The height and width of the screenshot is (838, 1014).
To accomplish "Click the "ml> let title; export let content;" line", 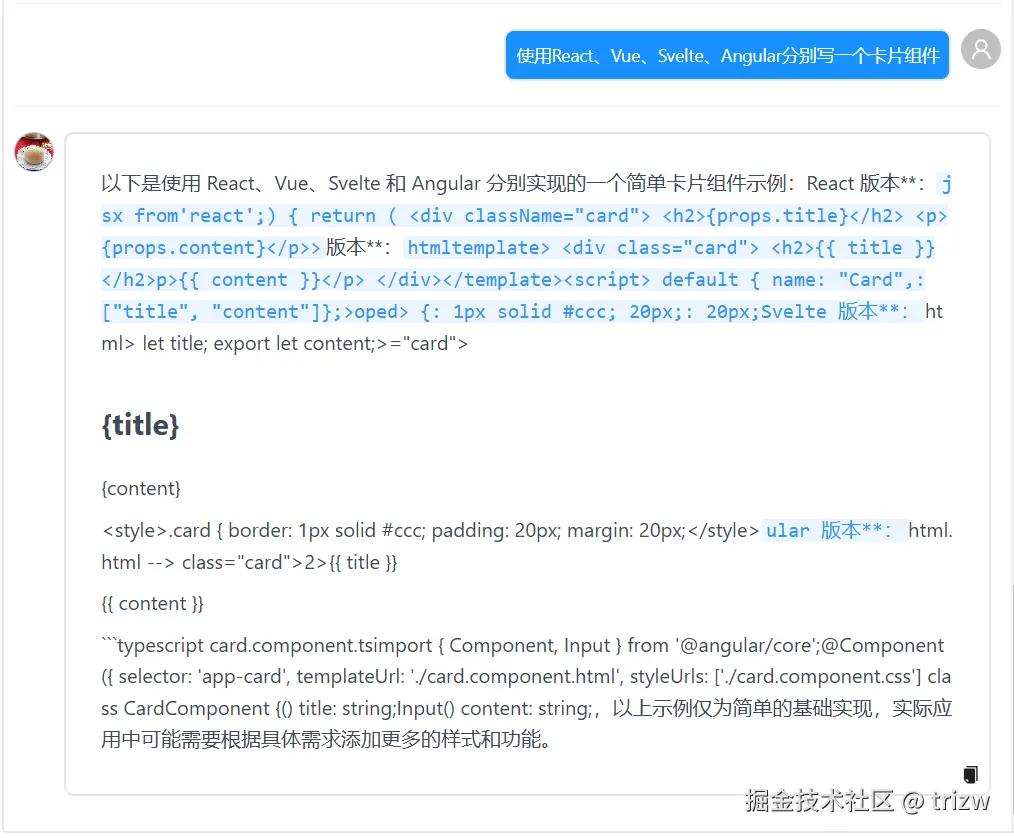I will pyautogui.click(x=285, y=344).
